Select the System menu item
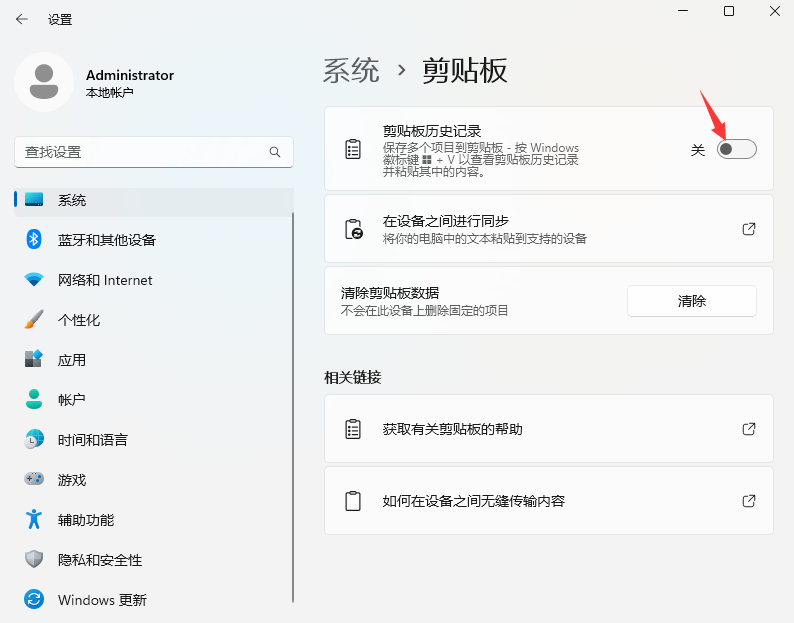The width and height of the screenshot is (794, 623). point(72,200)
